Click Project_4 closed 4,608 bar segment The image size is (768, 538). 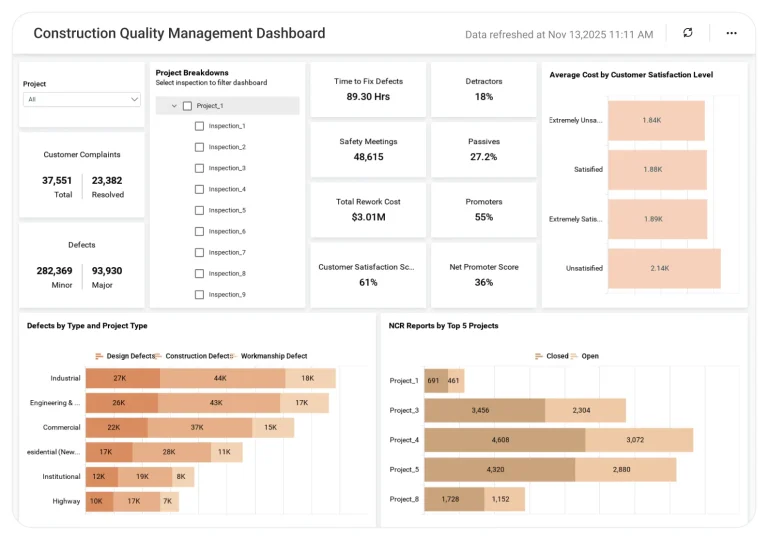coord(505,440)
